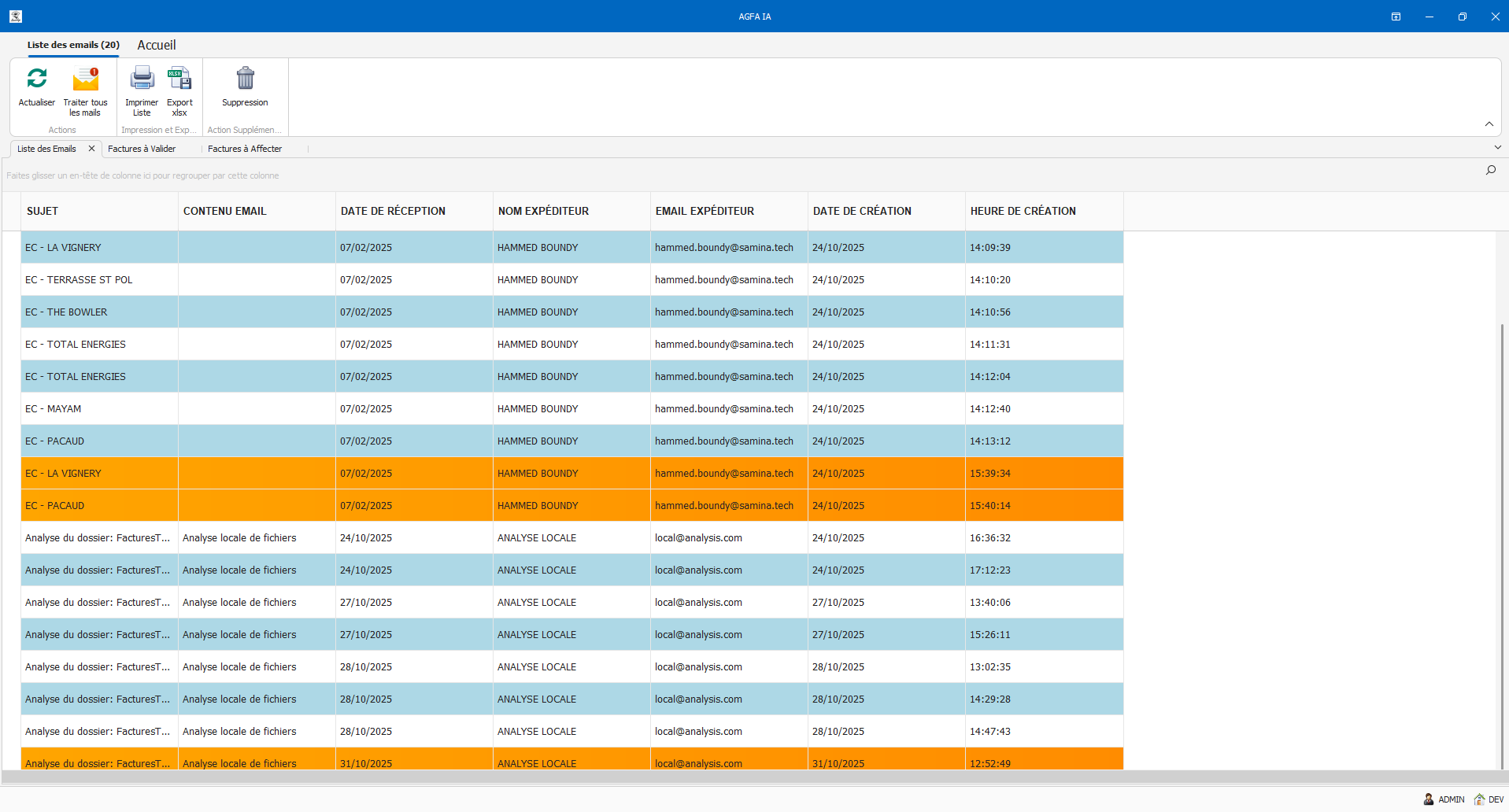Sort by the HEURE DE CRÉATION column header
Screen dimensions: 1509x812
pyautogui.click(x=1023, y=211)
